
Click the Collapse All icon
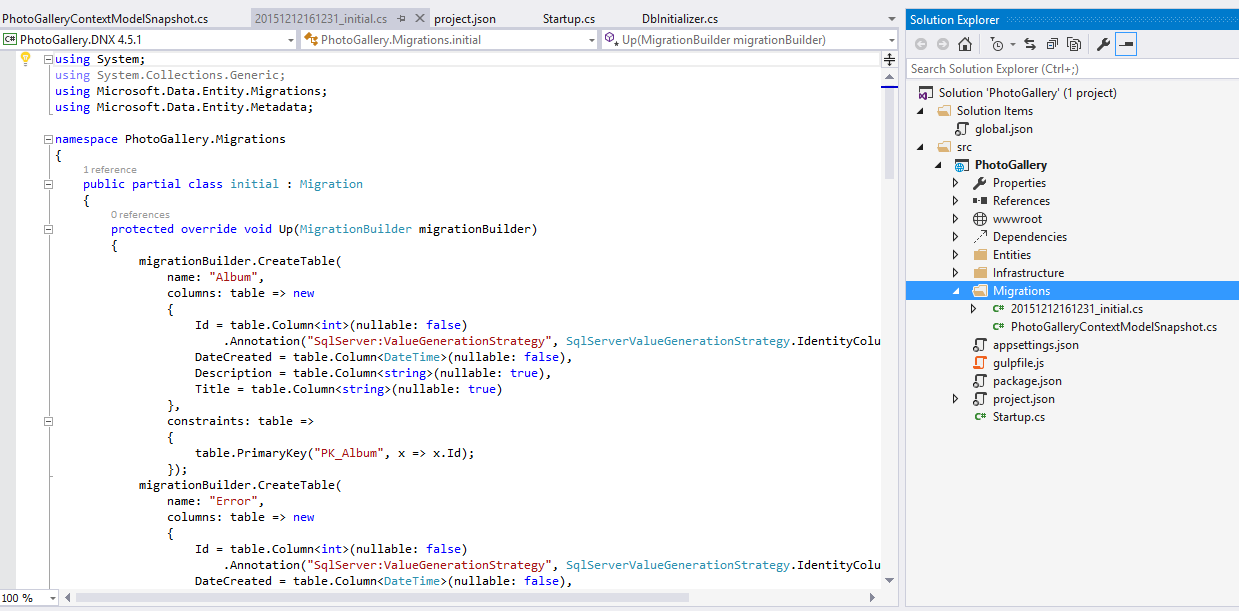click(x=1052, y=44)
